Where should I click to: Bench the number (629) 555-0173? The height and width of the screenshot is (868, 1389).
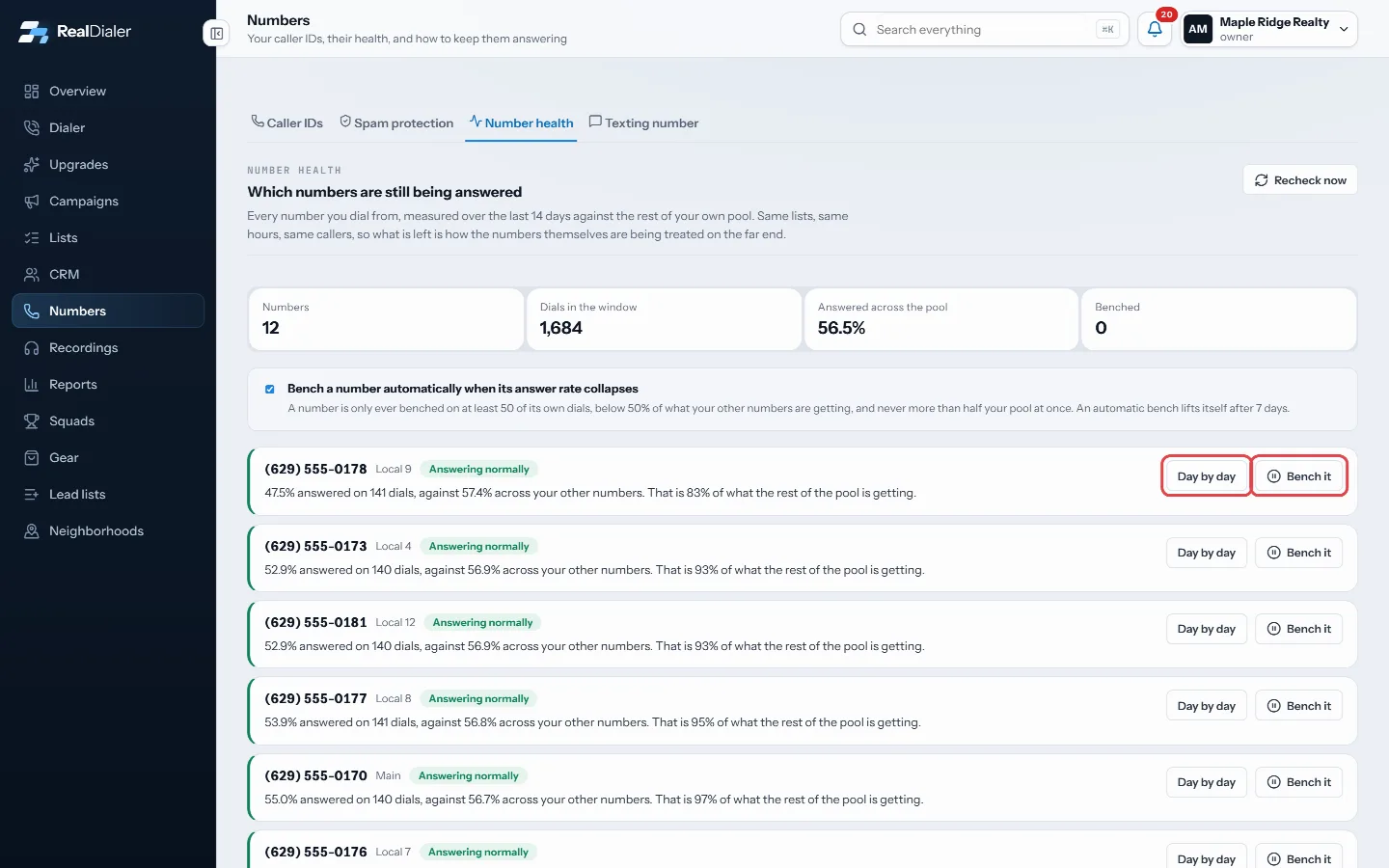point(1298,553)
